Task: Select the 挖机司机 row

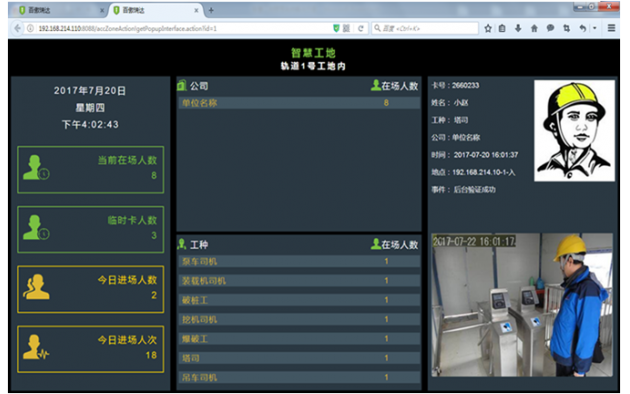Action: 299,319
